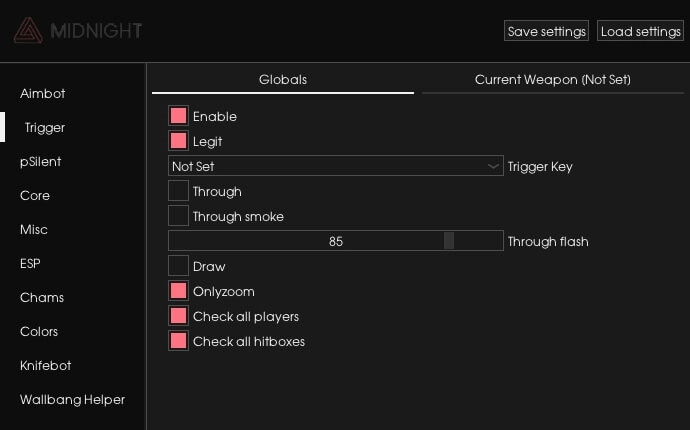
Task: Select Knifebot from the sidebar
Action: 45,365
